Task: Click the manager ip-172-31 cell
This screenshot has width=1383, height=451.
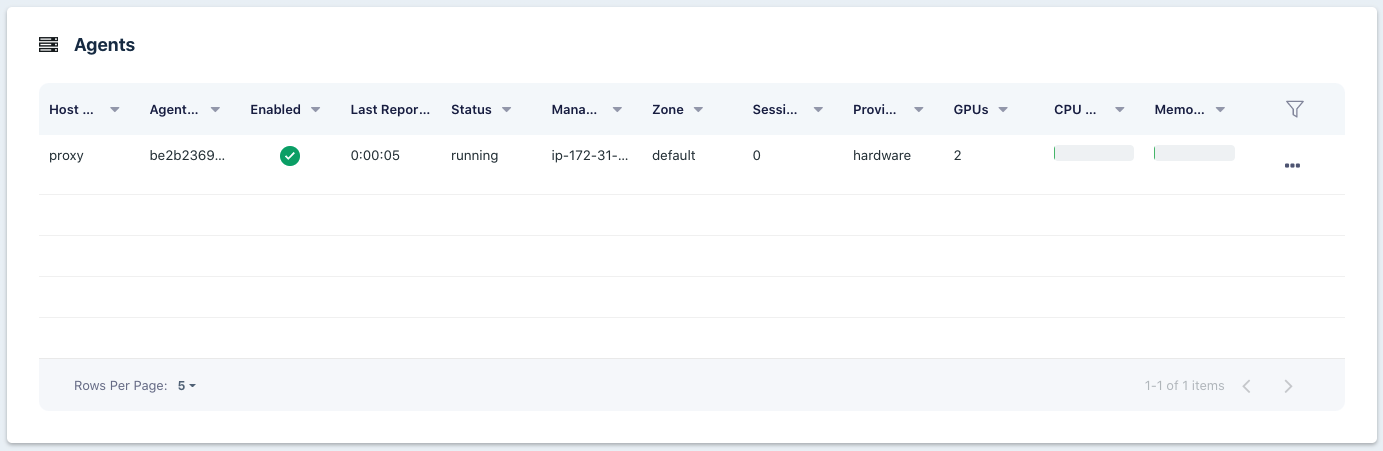Action: pyautogui.click(x=590, y=156)
